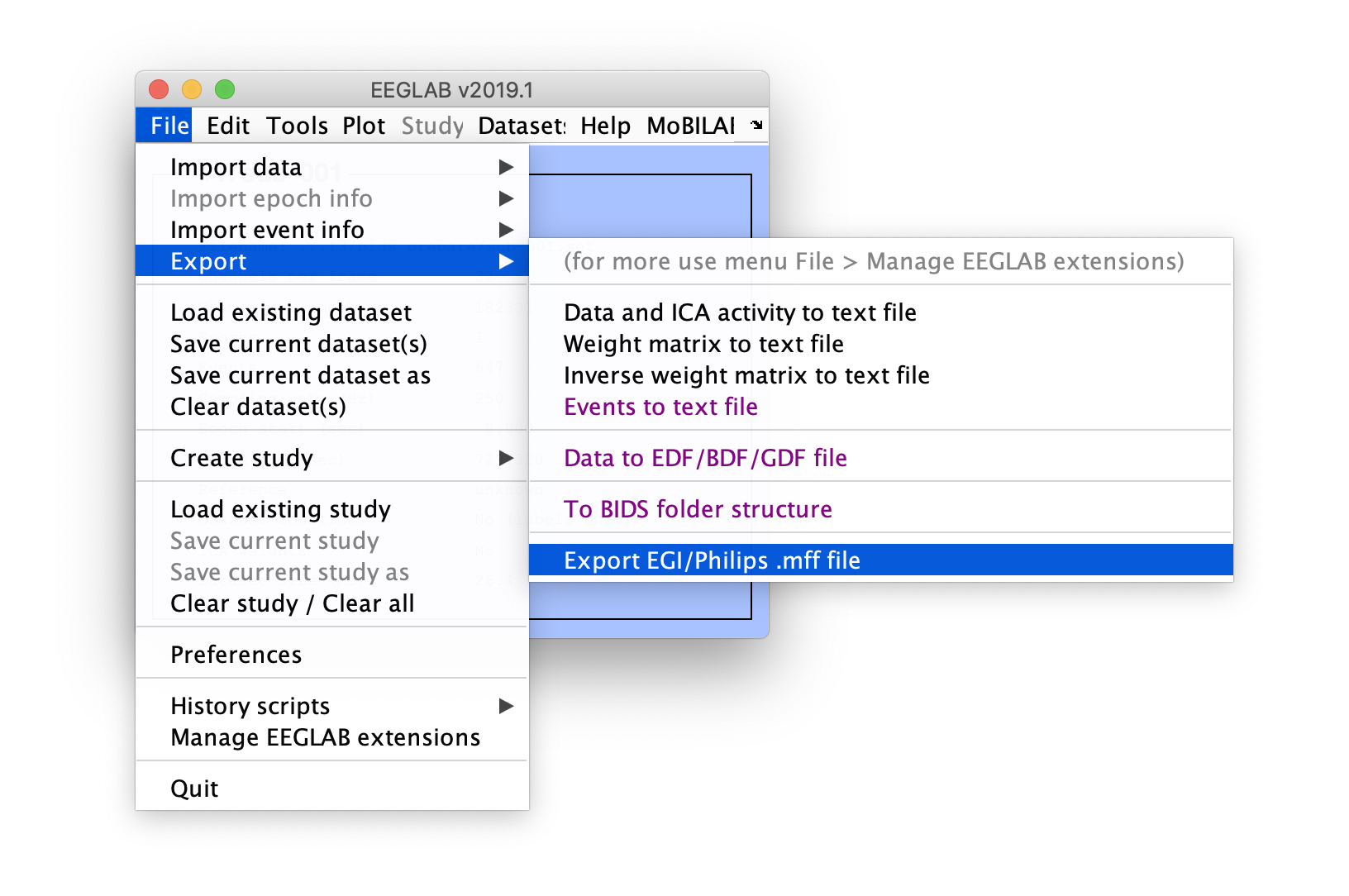Select Export EGI/Philips .mff file

712,560
